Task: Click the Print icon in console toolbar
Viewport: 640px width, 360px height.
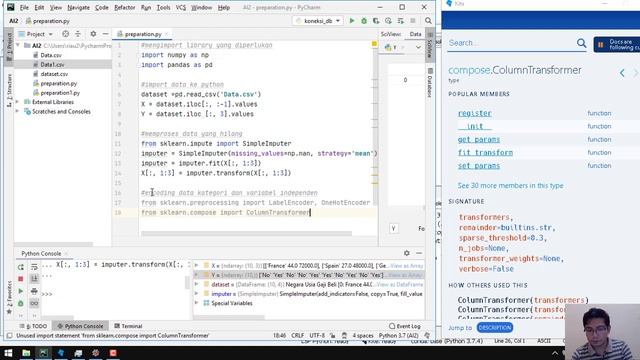Action: point(34,291)
